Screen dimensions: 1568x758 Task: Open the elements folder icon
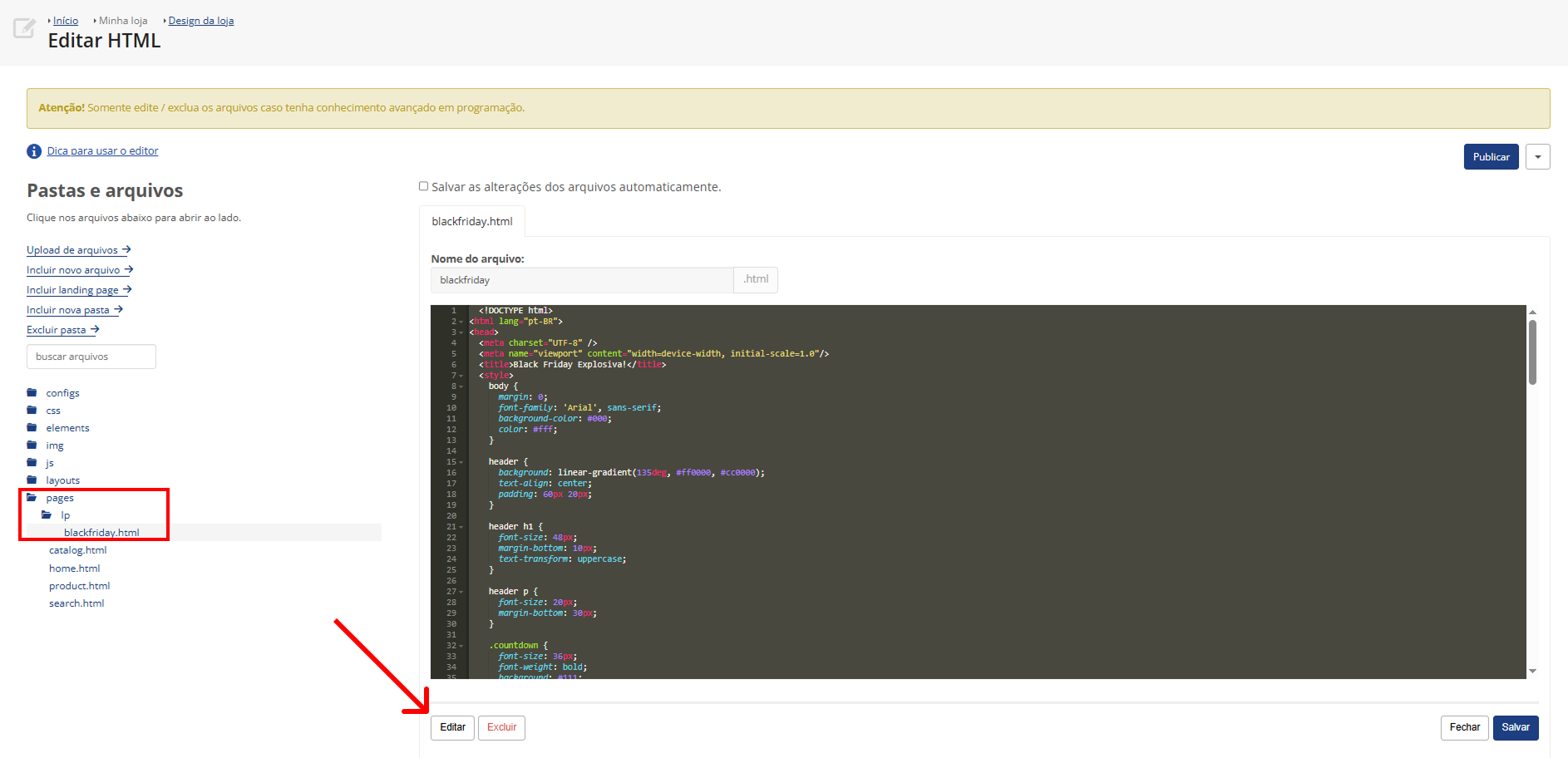pyautogui.click(x=32, y=427)
